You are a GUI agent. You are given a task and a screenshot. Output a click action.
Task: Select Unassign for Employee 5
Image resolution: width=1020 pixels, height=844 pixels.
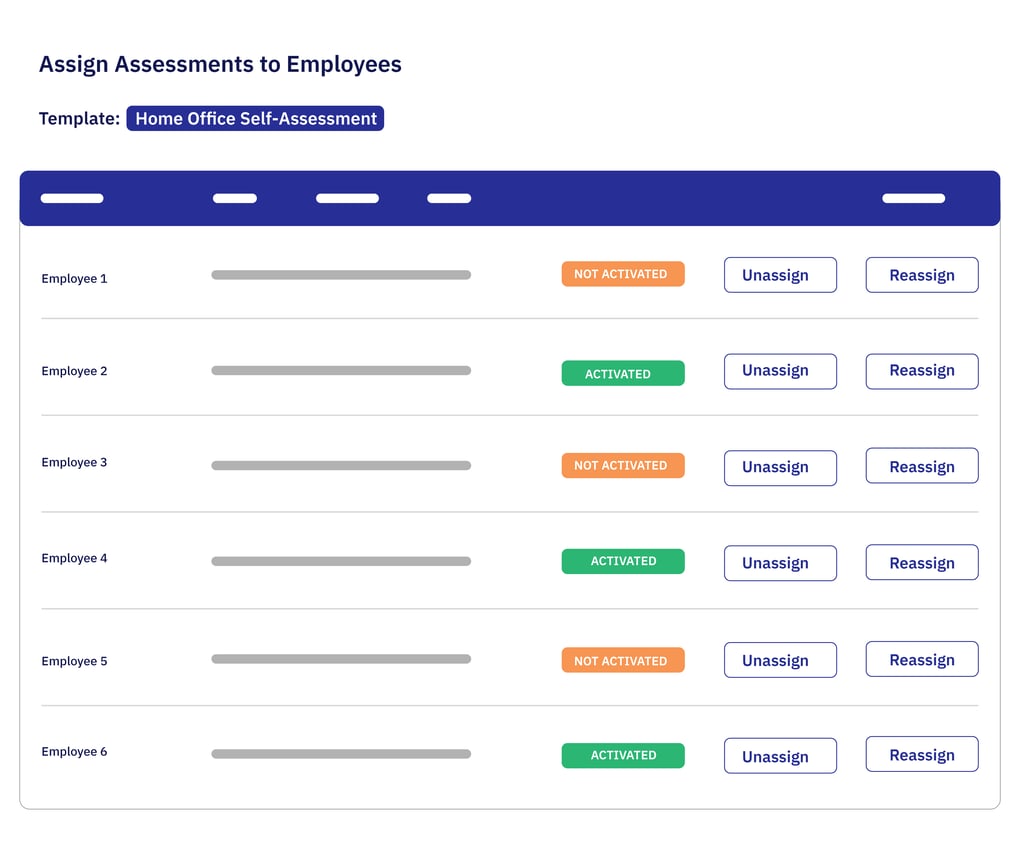pos(780,659)
